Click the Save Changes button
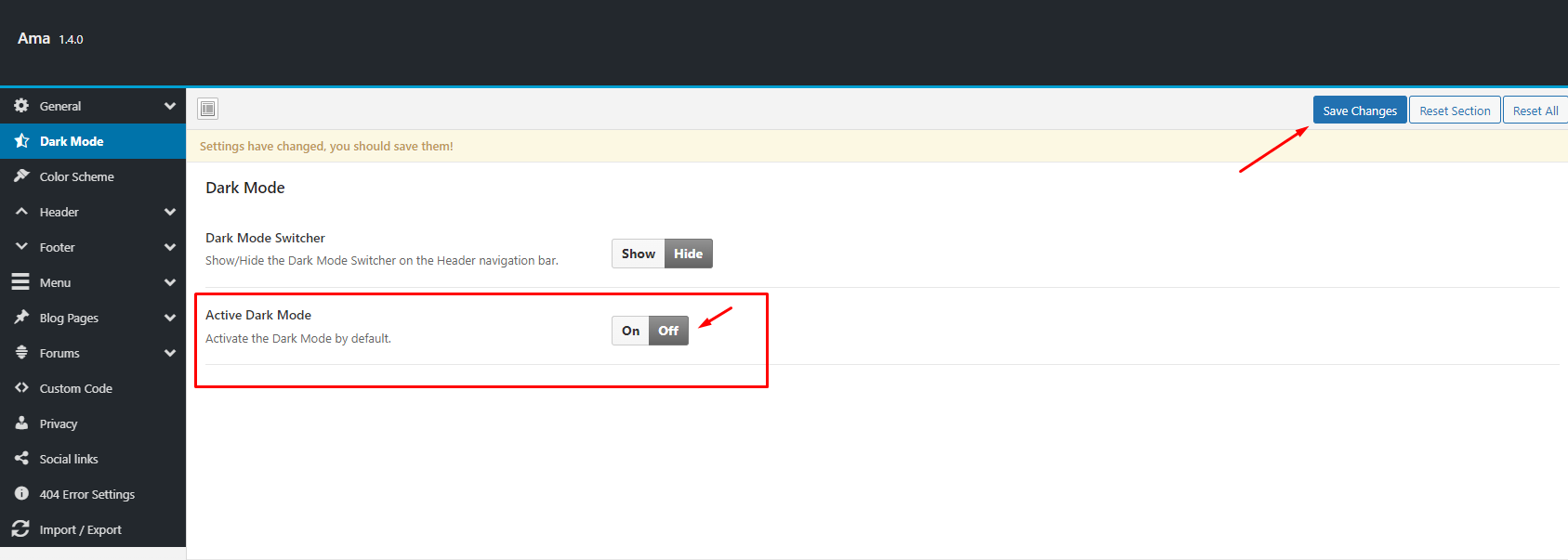Viewport: 1568px width, 560px height. (1360, 110)
